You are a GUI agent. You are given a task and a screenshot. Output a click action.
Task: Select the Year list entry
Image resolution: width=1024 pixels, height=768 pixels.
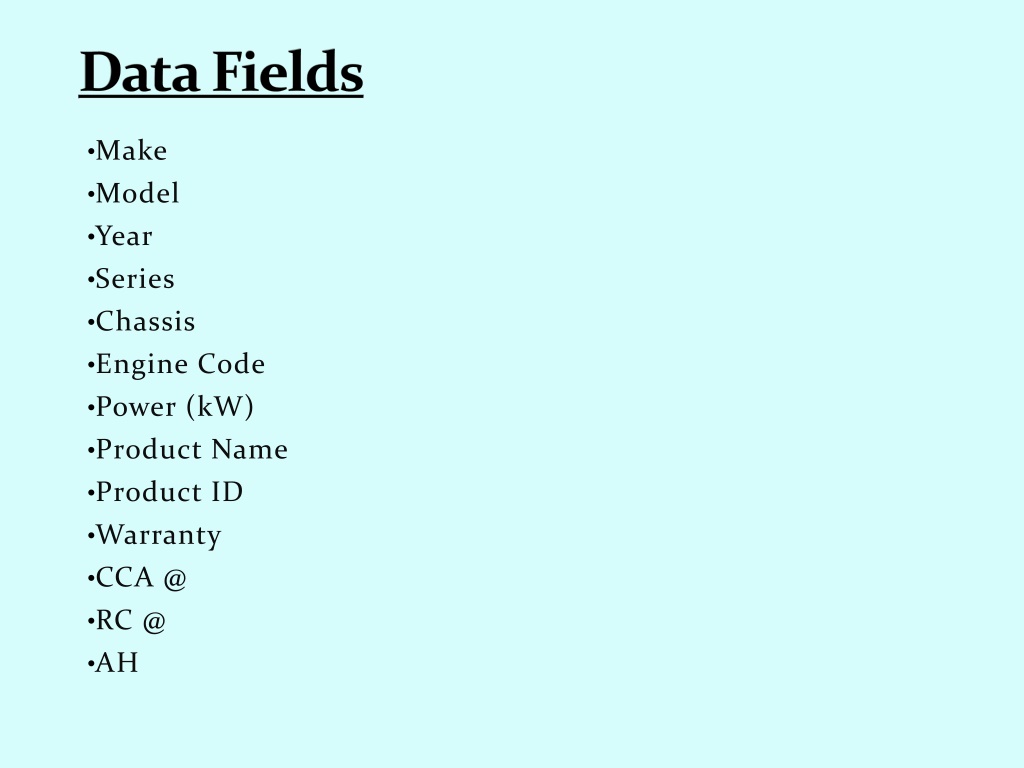click(120, 236)
